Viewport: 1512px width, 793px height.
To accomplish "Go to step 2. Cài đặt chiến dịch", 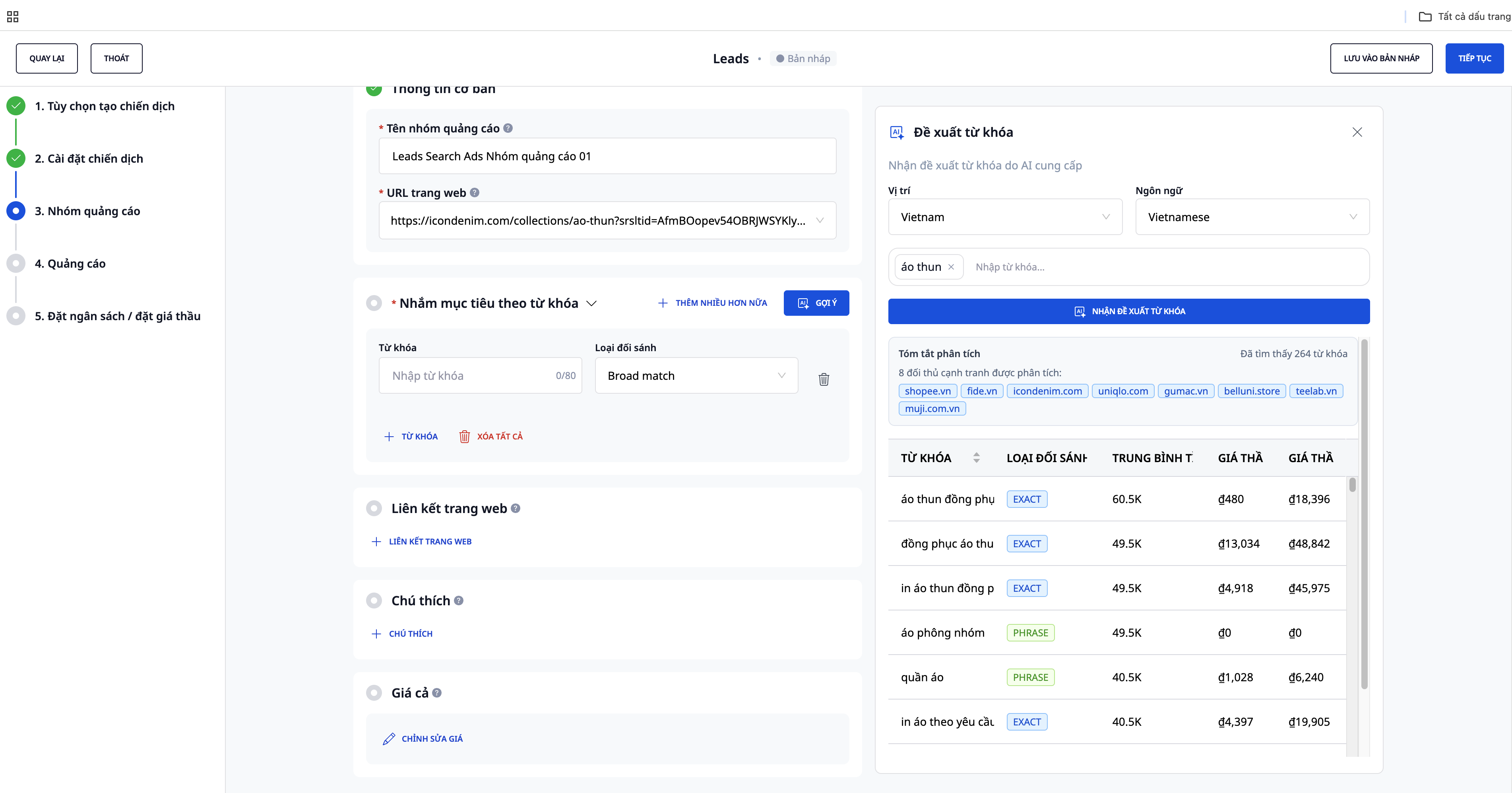I will (89, 159).
